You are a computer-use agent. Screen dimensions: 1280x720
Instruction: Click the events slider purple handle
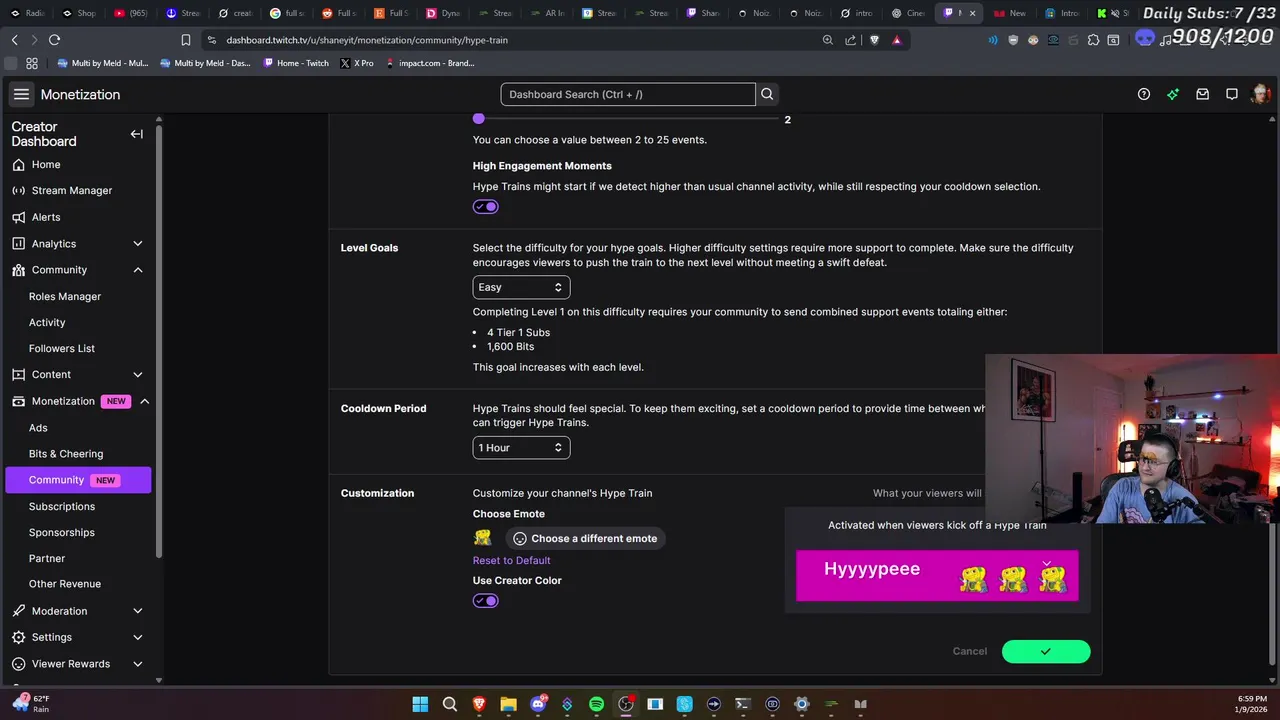pos(479,119)
